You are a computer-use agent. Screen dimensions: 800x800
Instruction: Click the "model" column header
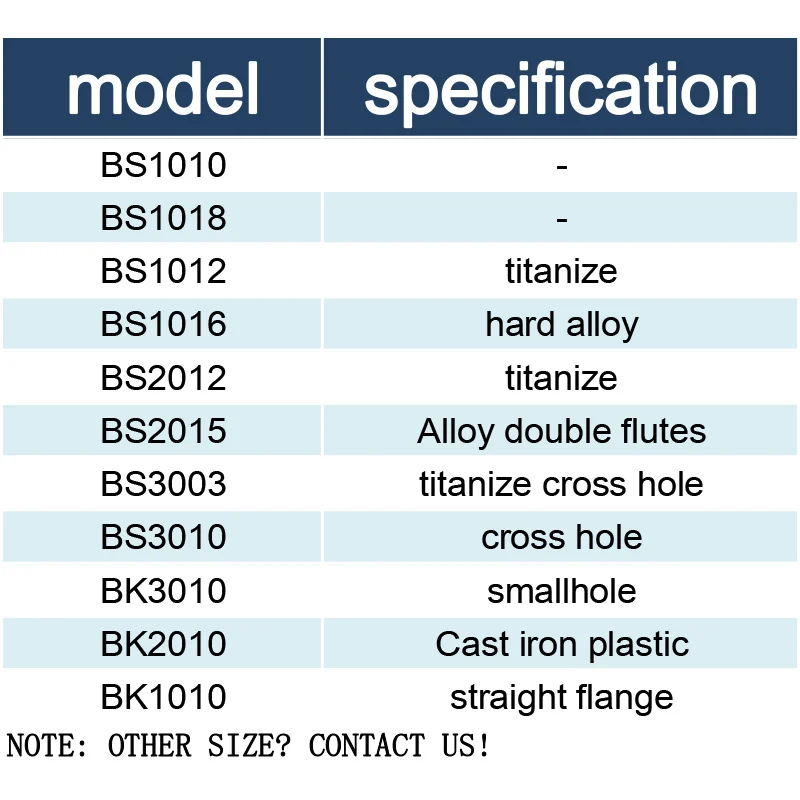pyautogui.click(x=163, y=88)
